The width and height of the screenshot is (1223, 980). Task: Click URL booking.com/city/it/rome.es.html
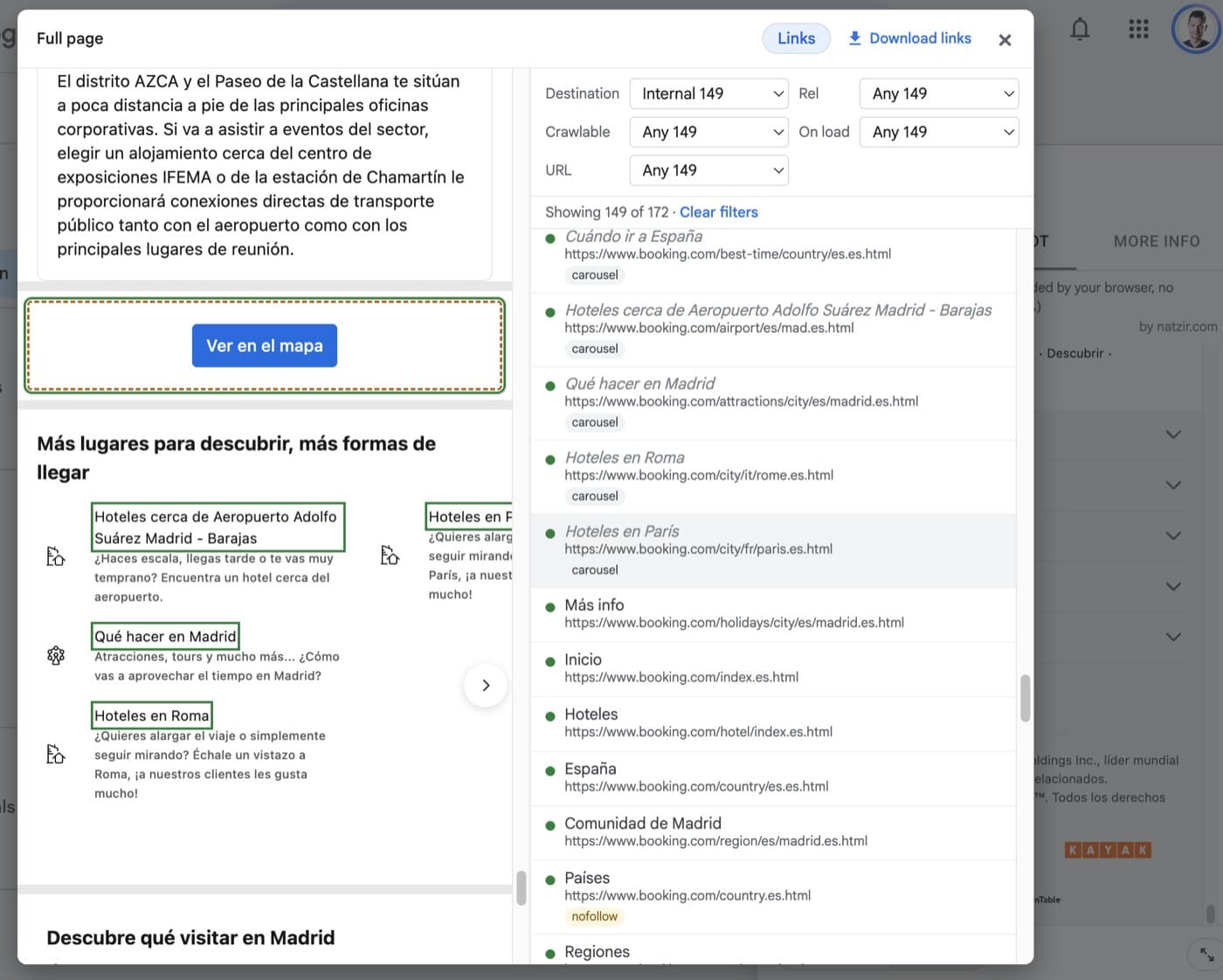699,475
